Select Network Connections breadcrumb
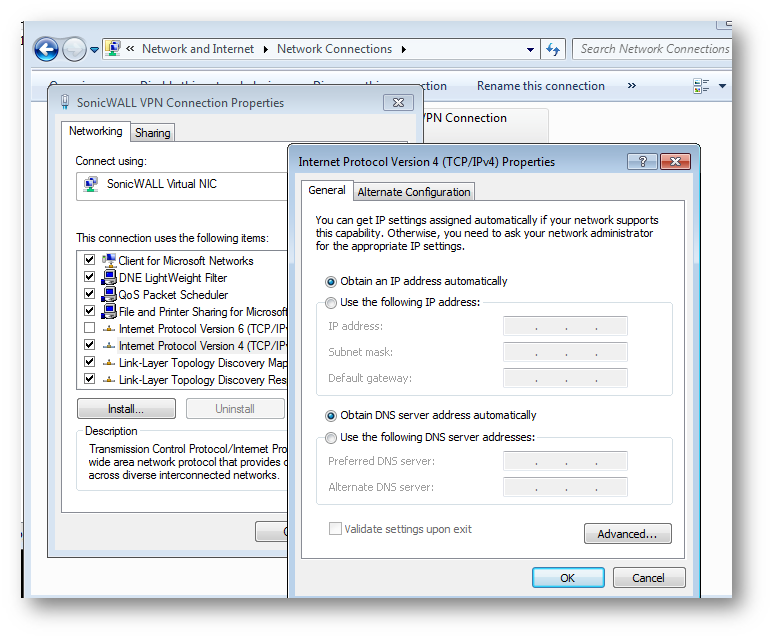This screenshot has width=774, height=640. (334, 49)
